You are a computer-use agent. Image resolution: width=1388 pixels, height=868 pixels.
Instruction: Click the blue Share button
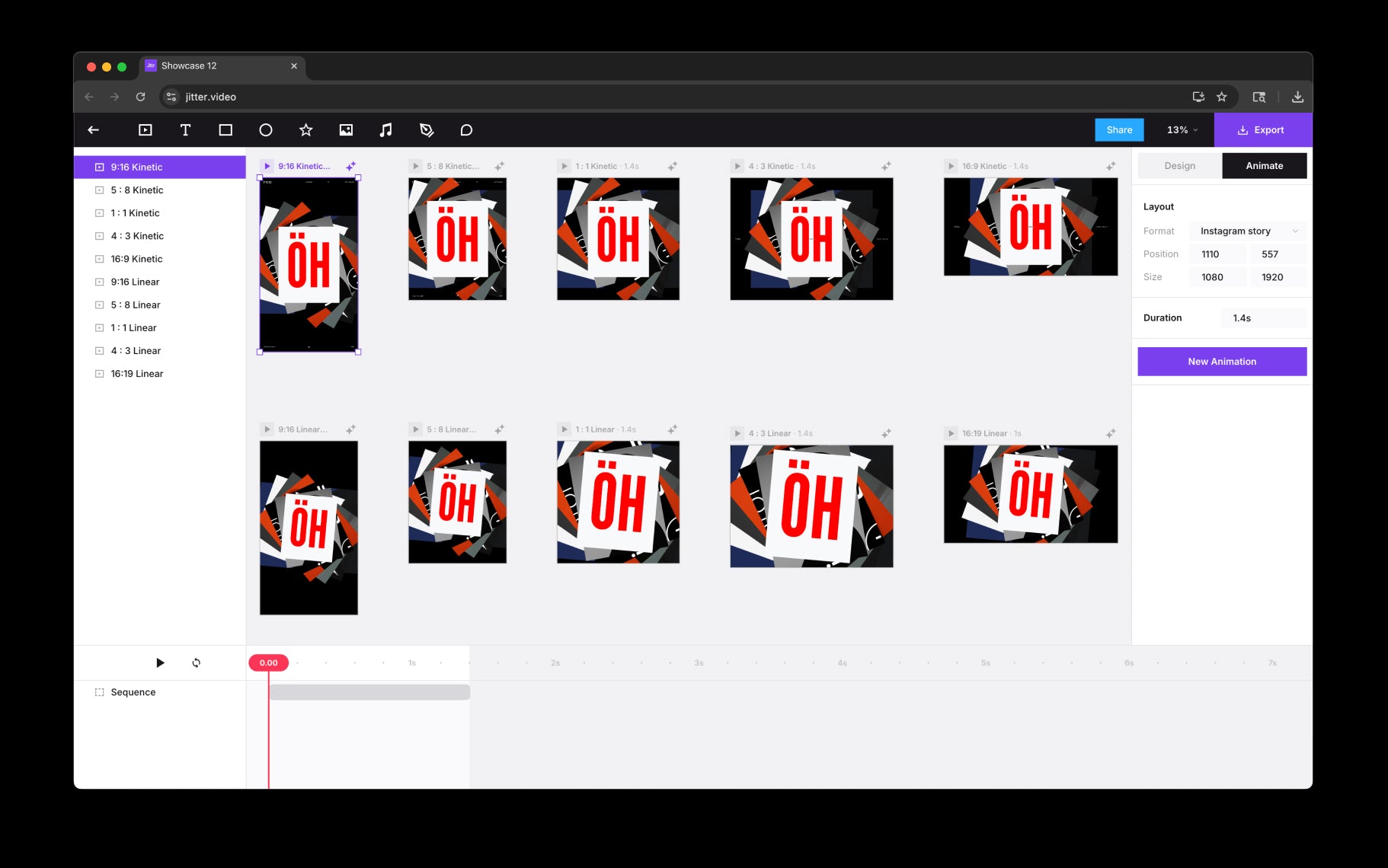1119,130
